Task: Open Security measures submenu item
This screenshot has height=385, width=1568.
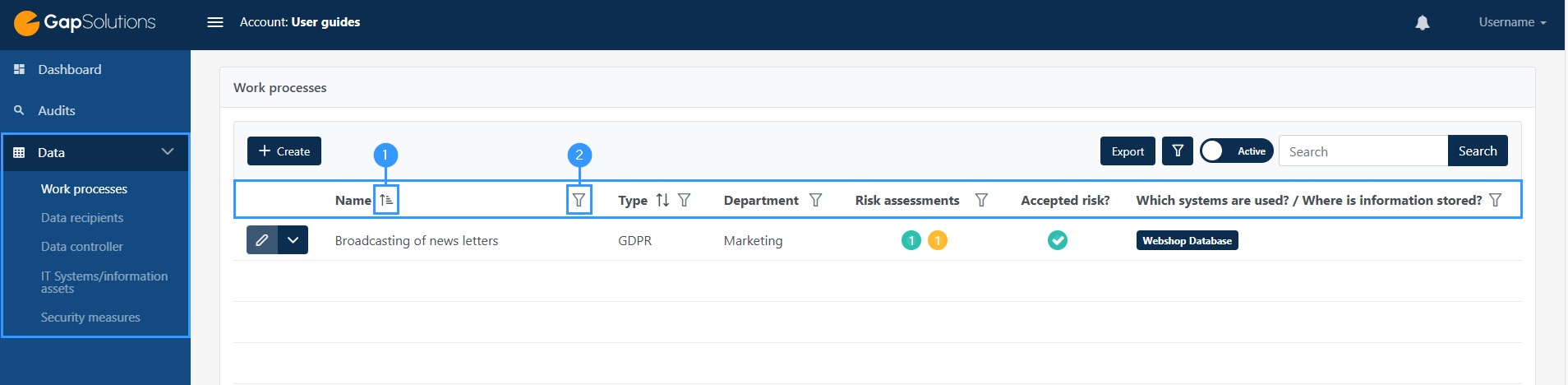Action: click(x=90, y=318)
